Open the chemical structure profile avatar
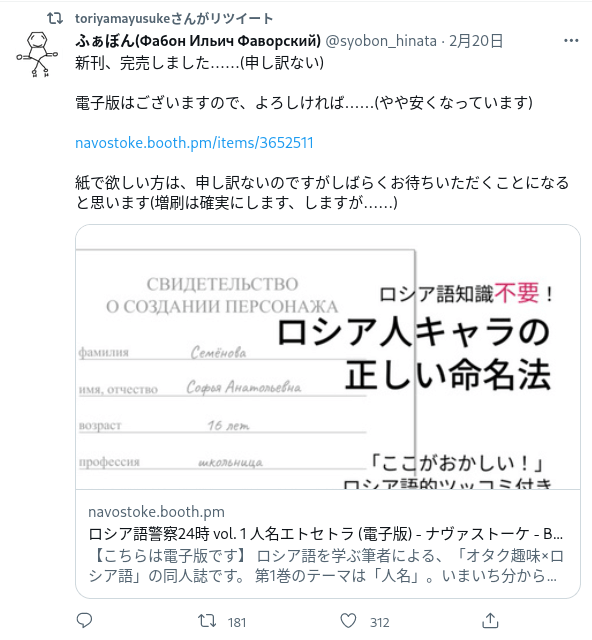 pos(37,54)
